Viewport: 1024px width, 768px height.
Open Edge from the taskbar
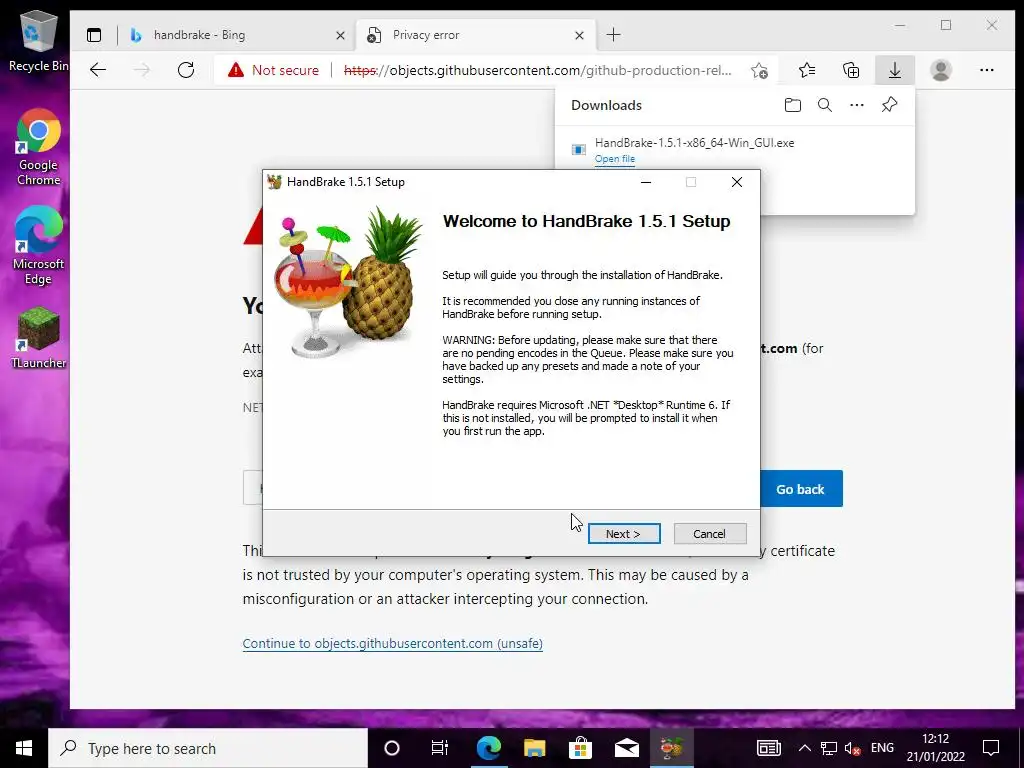pyautogui.click(x=488, y=748)
